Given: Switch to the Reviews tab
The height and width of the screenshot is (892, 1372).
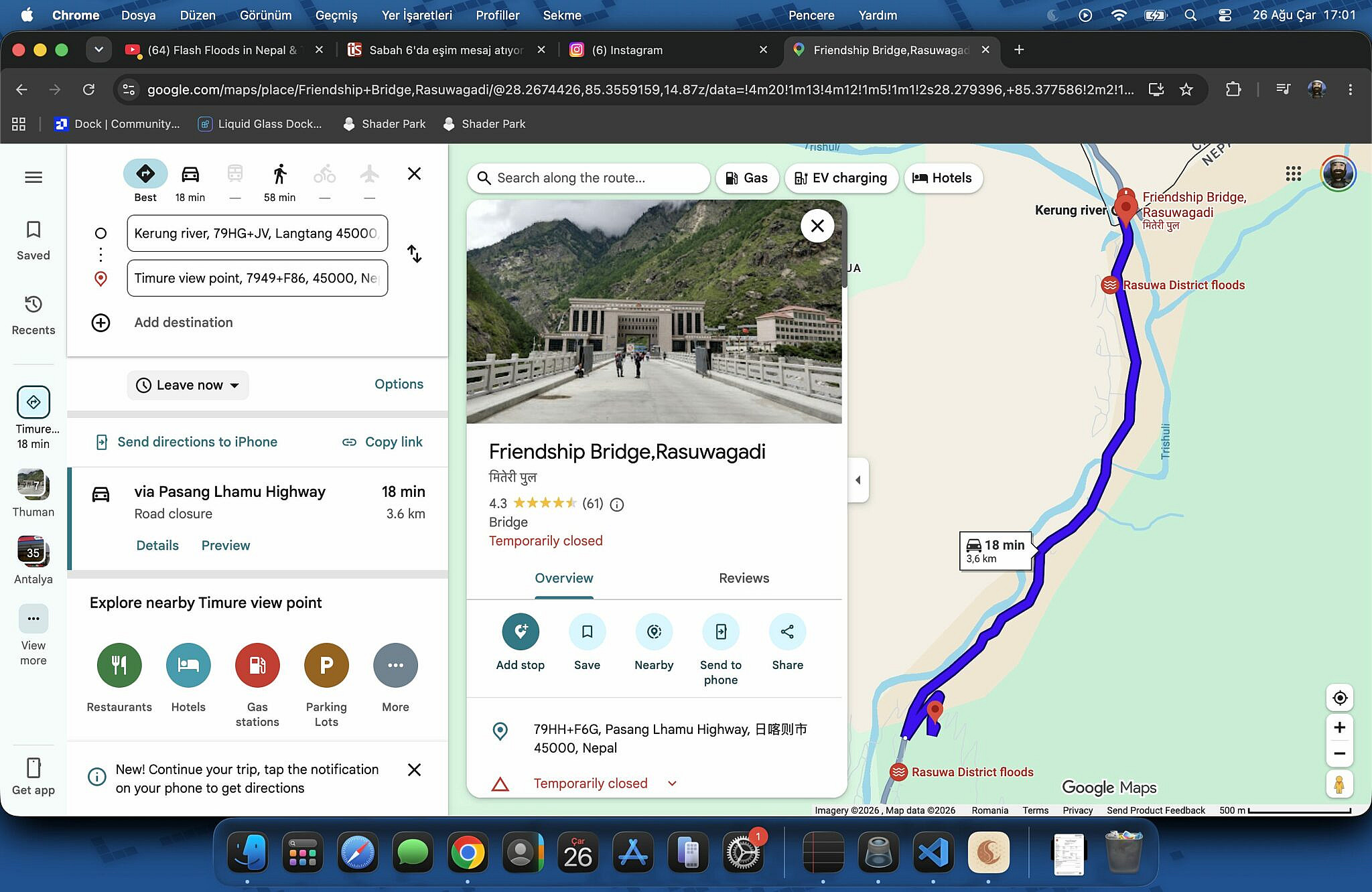Looking at the screenshot, I should click(744, 579).
